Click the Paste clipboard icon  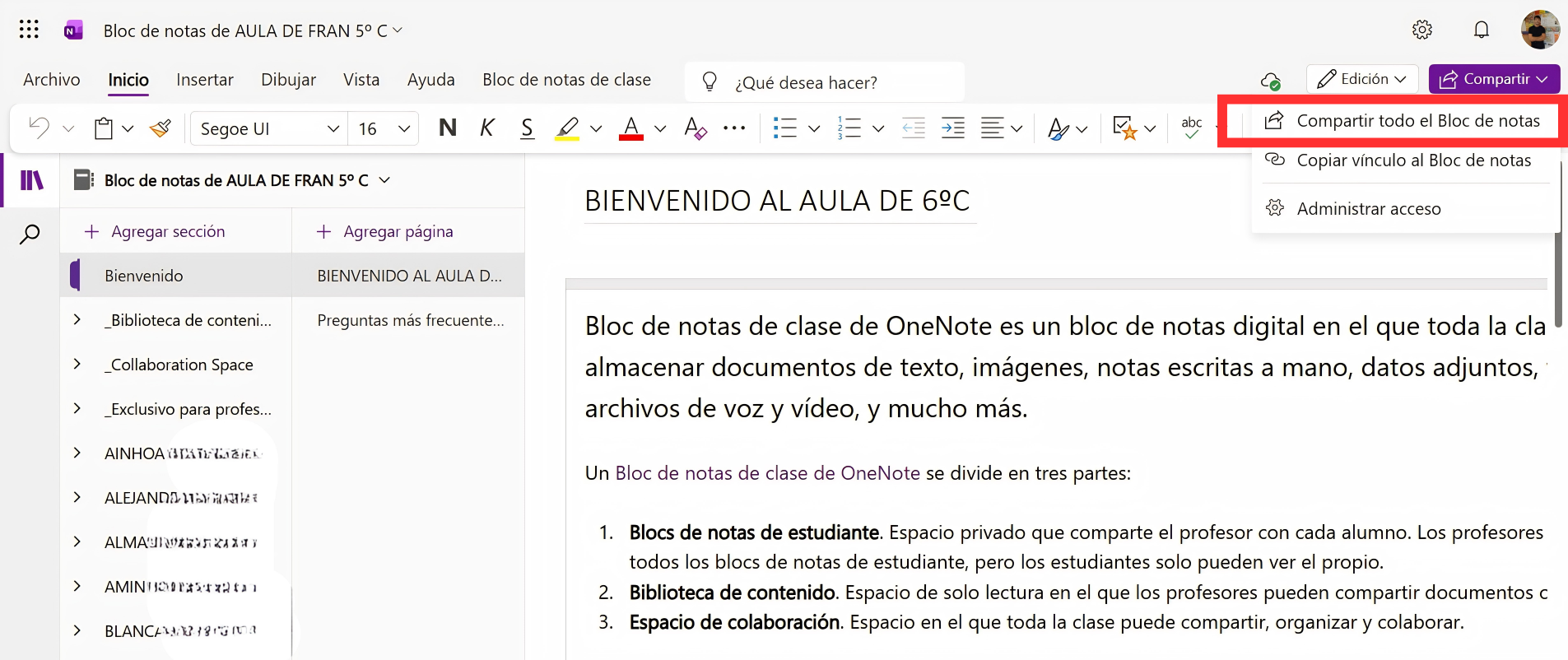pyautogui.click(x=104, y=128)
